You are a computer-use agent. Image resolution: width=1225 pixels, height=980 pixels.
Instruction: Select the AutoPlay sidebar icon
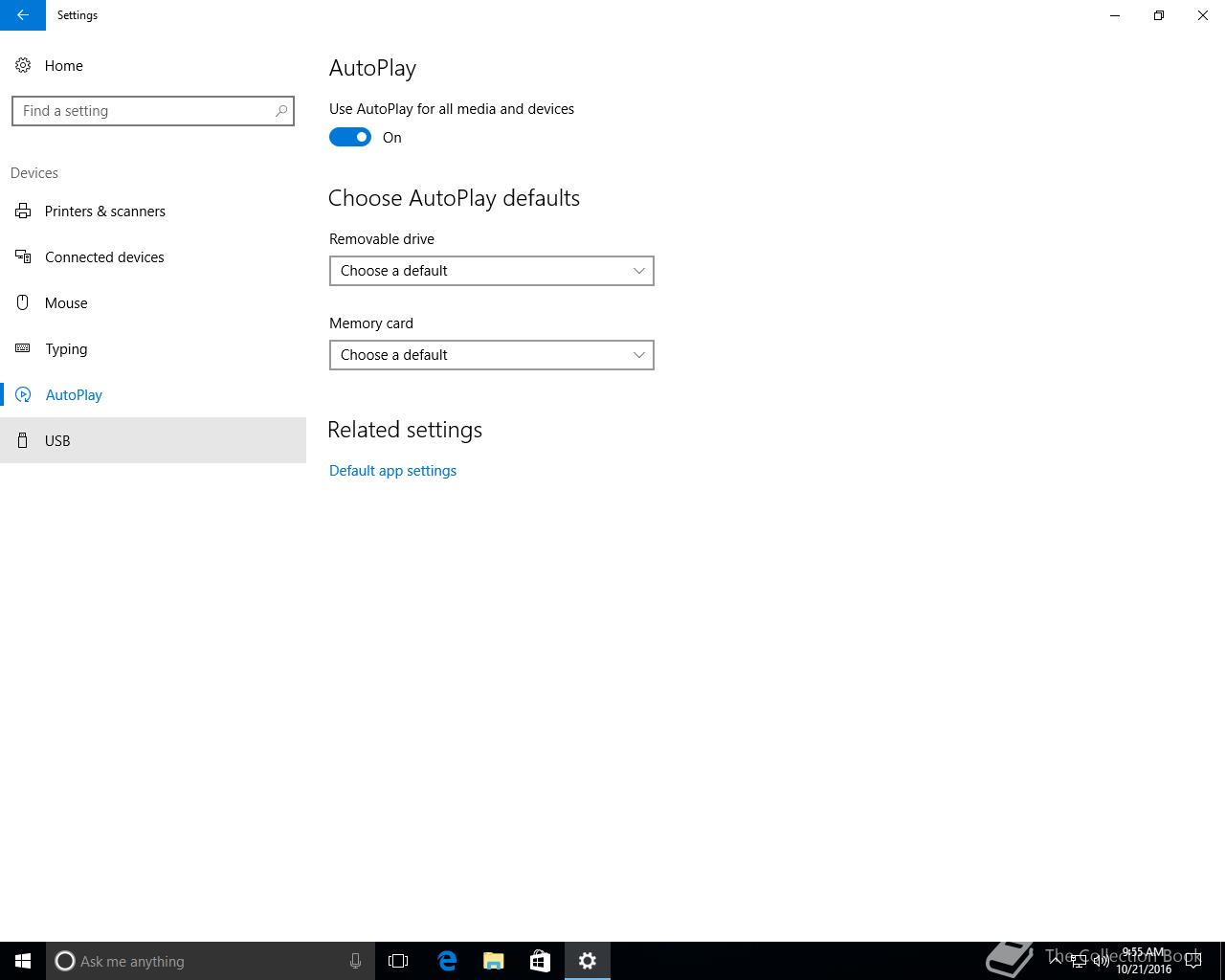pyautogui.click(x=23, y=394)
